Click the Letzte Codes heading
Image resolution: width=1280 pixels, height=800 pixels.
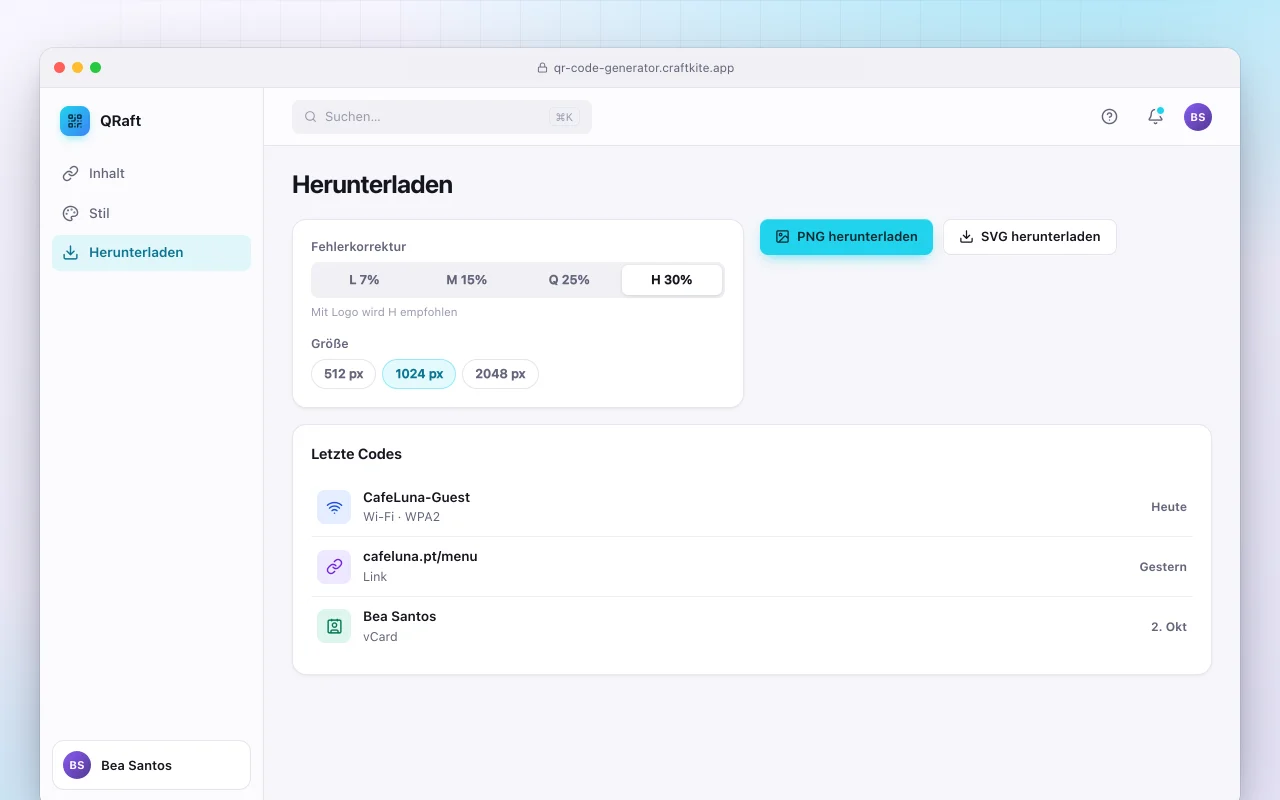(x=356, y=454)
